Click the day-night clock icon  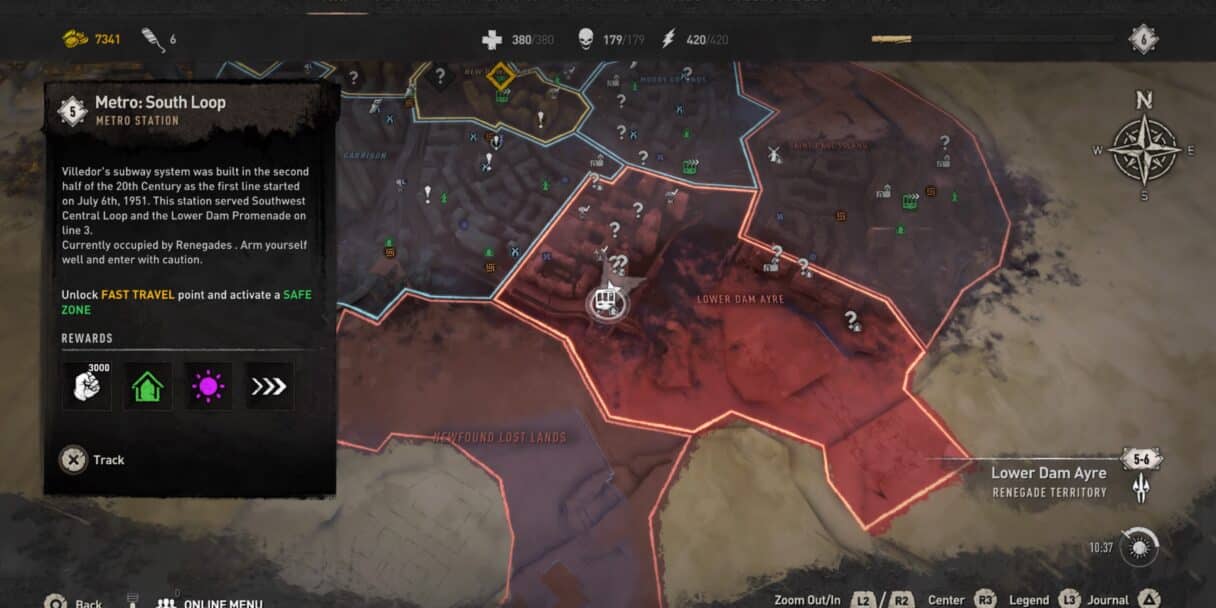pyautogui.click(x=1140, y=547)
